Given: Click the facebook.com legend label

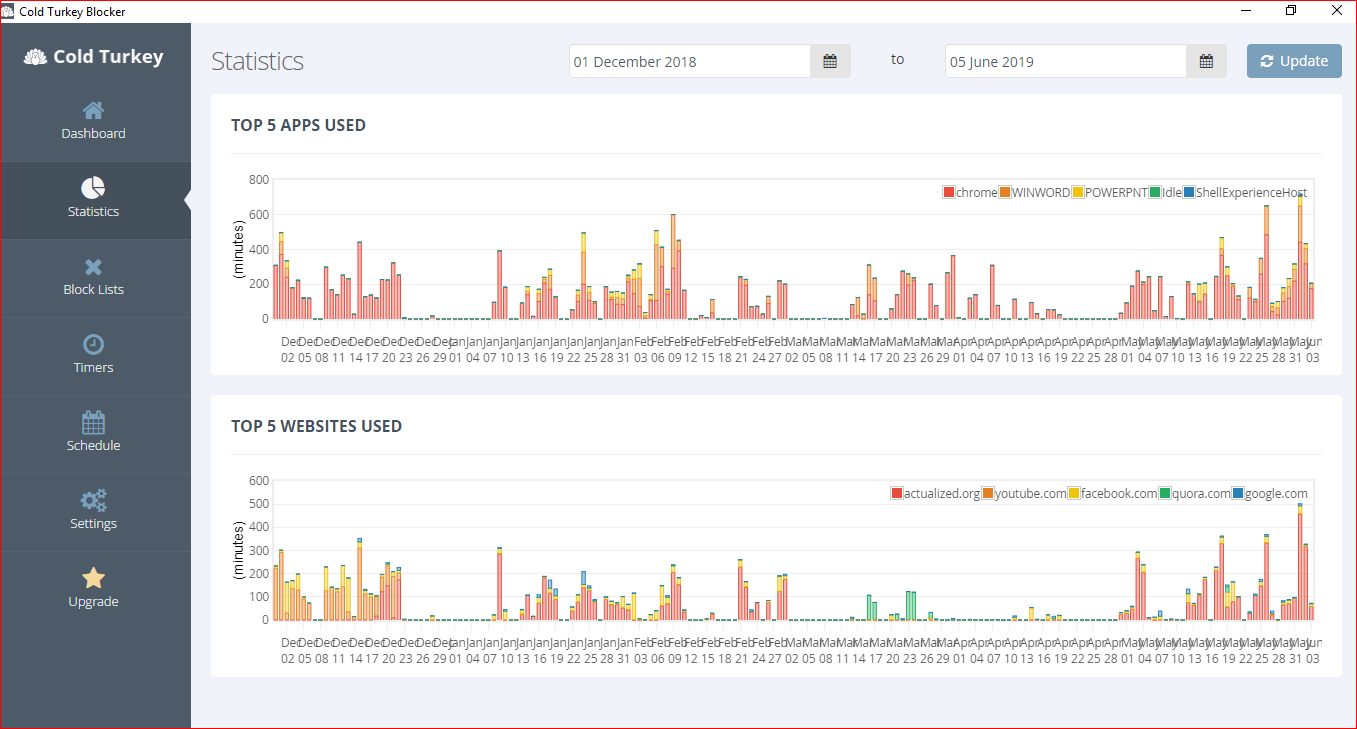Looking at the screenshot, I should click(x=1119, y=493).
